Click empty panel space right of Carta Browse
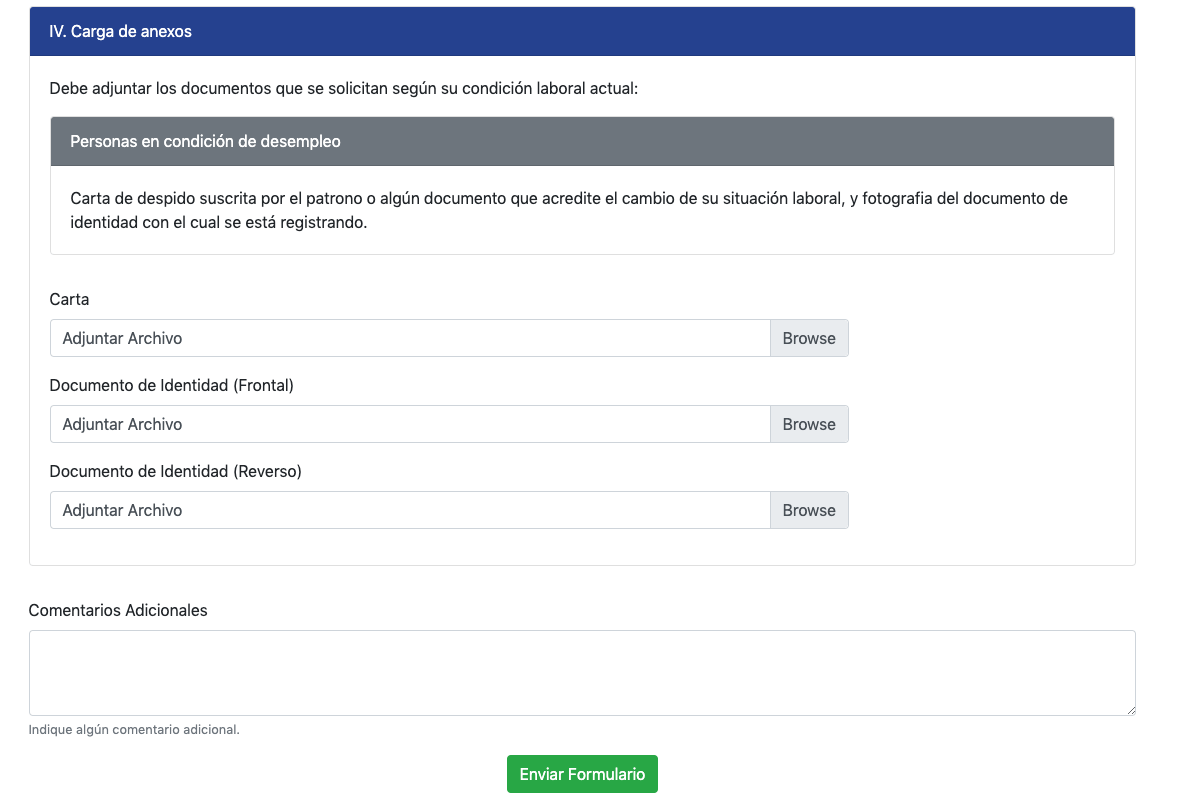Screen dimensions: 1201x801 point(990,338)
